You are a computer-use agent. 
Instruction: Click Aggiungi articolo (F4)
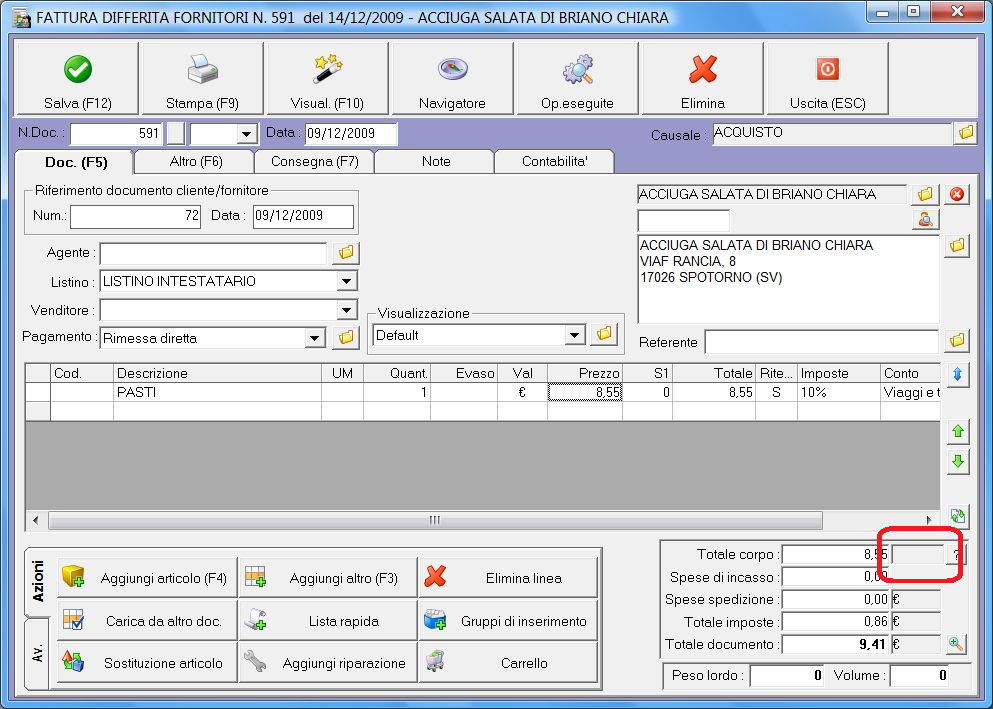pyautogui.click(x=147, y=578)
